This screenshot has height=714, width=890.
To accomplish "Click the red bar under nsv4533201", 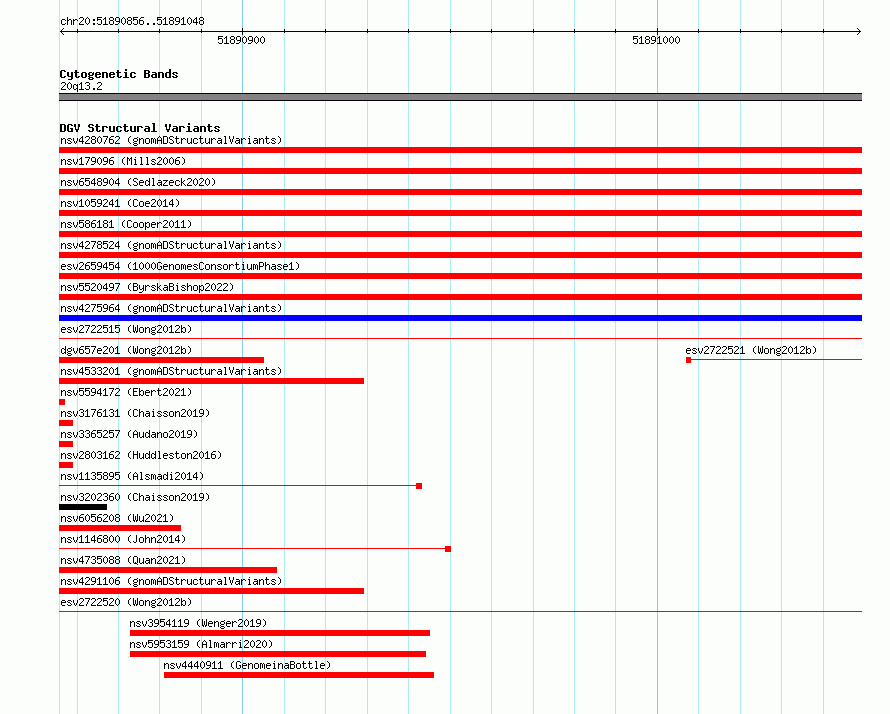I will 212,381.
